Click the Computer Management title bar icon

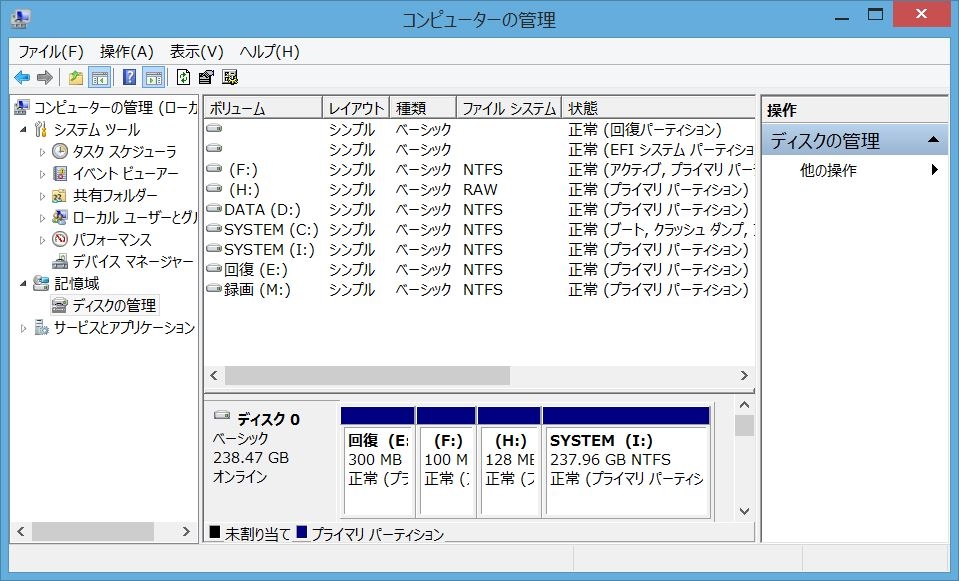20,19
